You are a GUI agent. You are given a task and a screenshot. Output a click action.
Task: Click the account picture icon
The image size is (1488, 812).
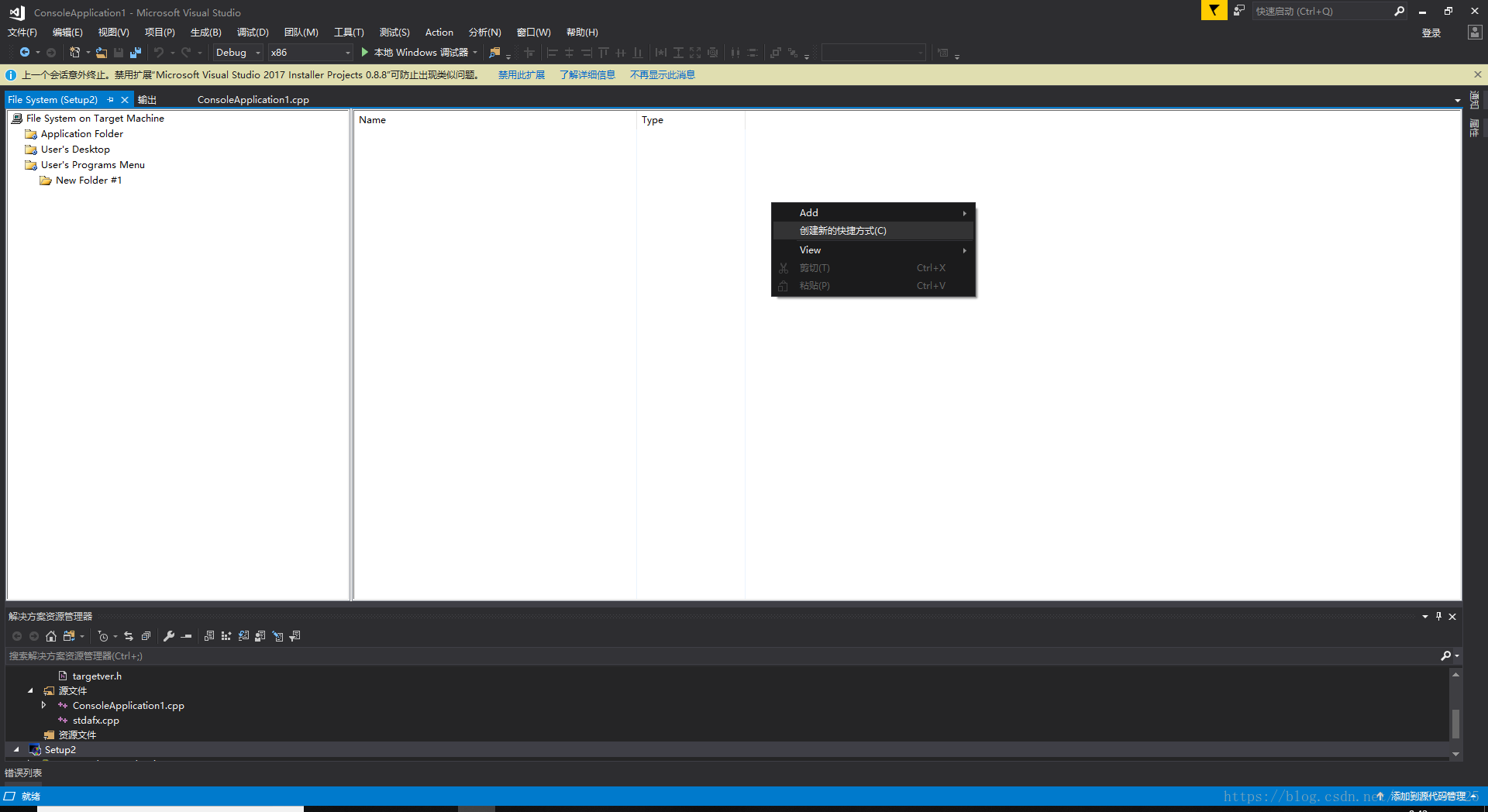[1474, 32]
